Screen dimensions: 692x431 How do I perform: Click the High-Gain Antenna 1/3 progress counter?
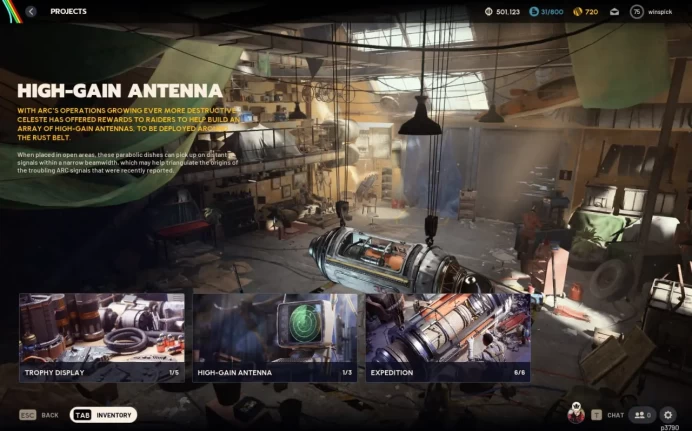pyautogui.click(x=347, y=373)
